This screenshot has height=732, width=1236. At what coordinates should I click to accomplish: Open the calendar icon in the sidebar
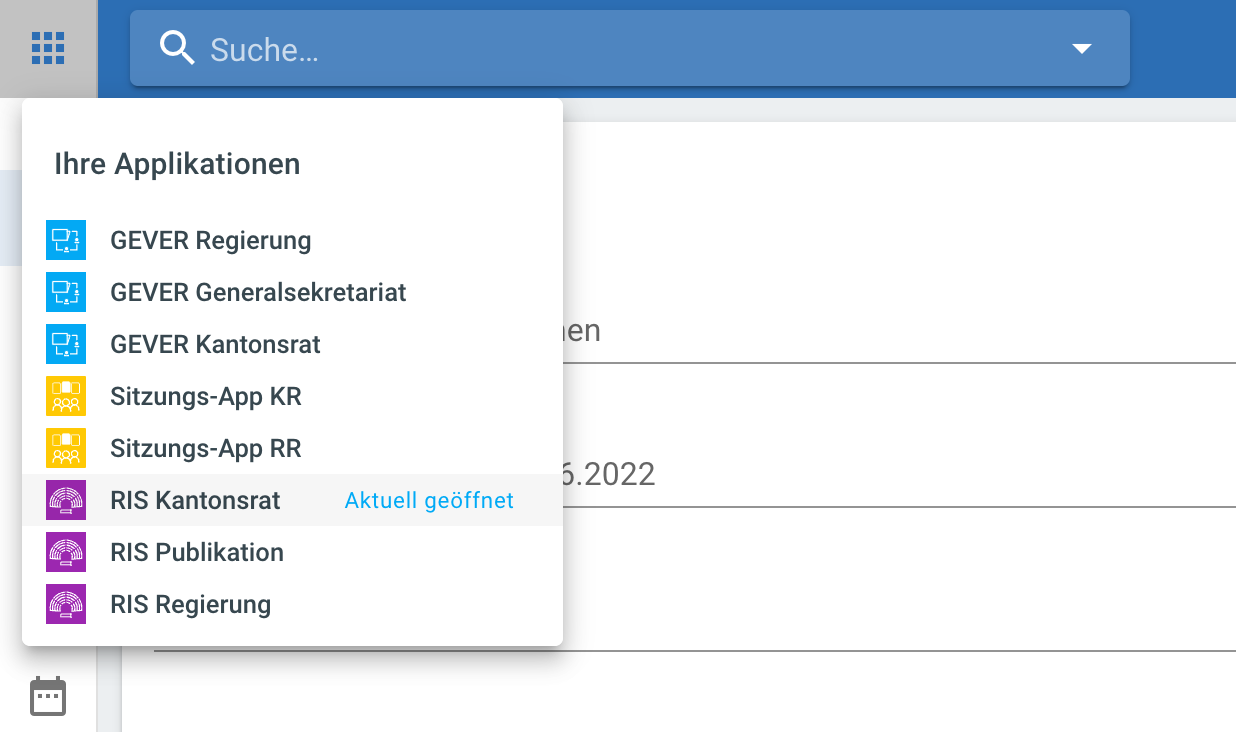[48, 696]
